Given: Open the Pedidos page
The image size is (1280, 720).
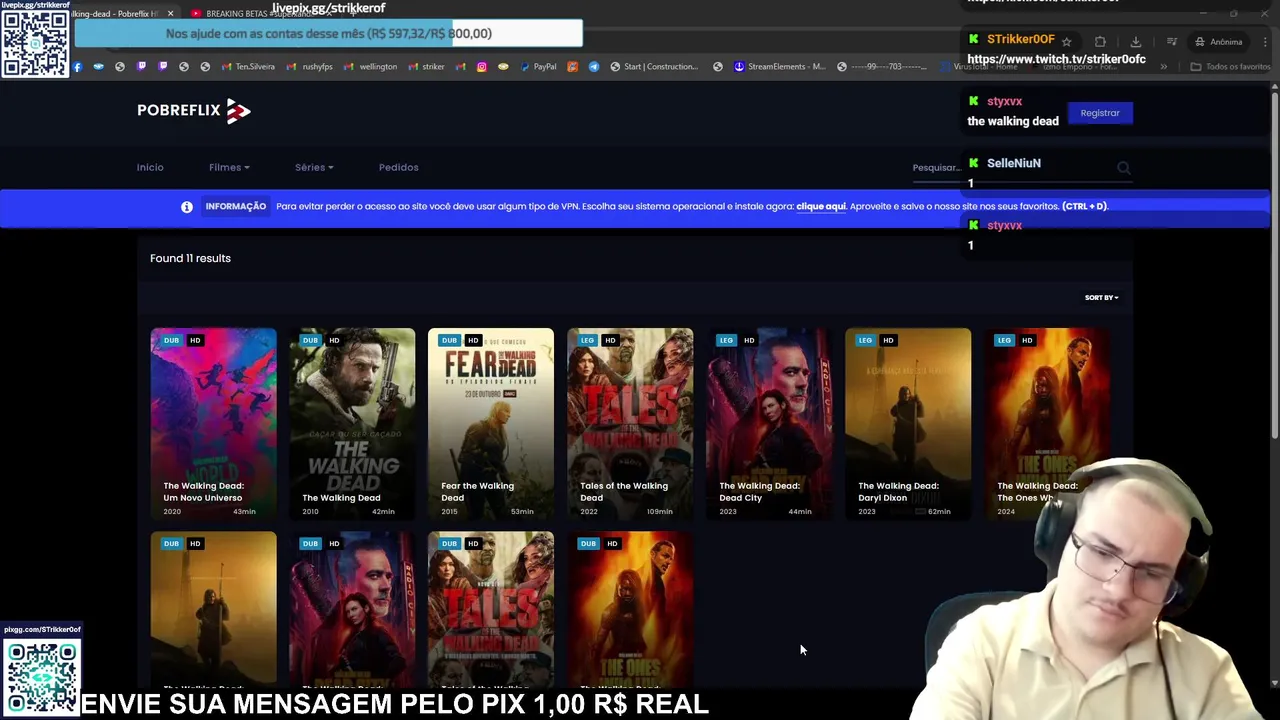Looking at the screenshot, I should coord(398,168).
